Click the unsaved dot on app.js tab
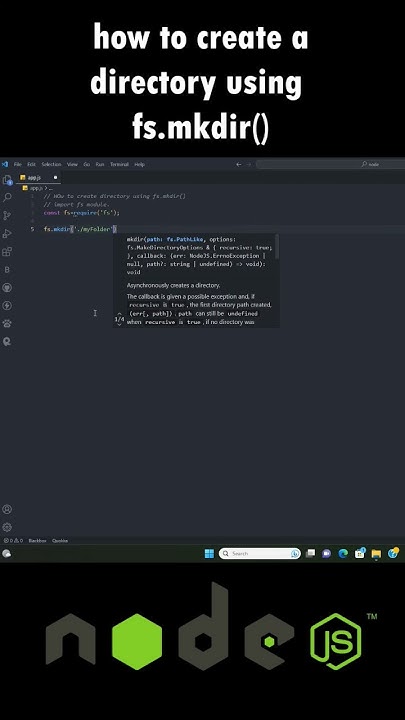The image size is (405, 720). click(x=55, y=177)
